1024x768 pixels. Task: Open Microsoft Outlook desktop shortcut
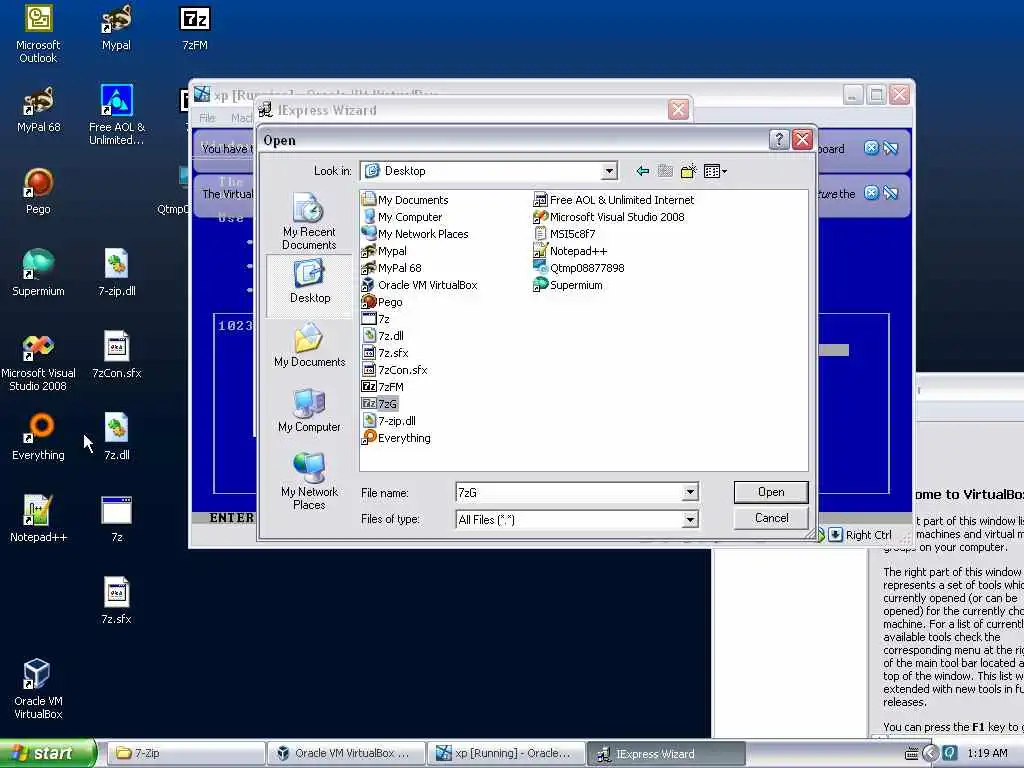tap(38, 35)
